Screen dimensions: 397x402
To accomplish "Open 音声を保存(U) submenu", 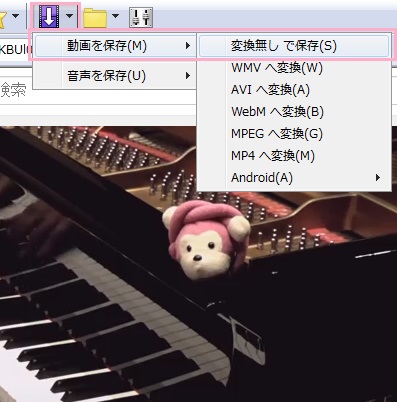I will [115, 76].
